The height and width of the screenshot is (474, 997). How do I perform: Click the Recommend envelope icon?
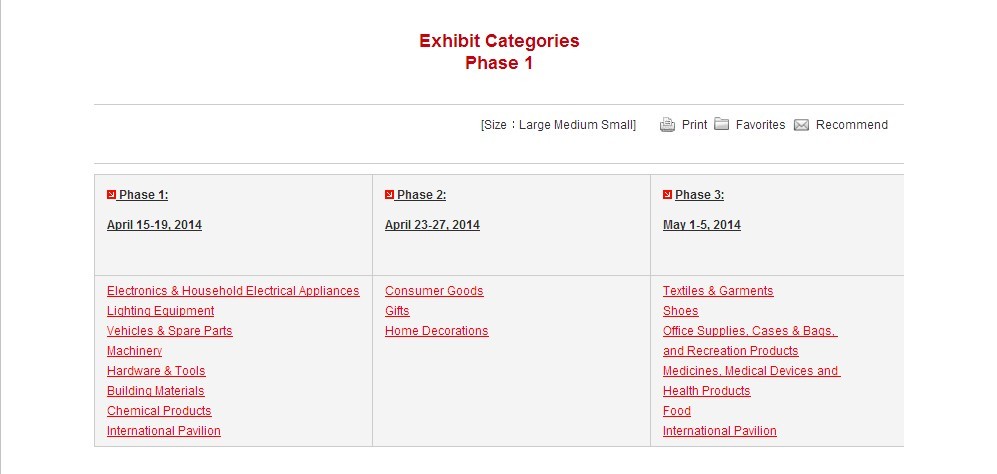point(801,125)
